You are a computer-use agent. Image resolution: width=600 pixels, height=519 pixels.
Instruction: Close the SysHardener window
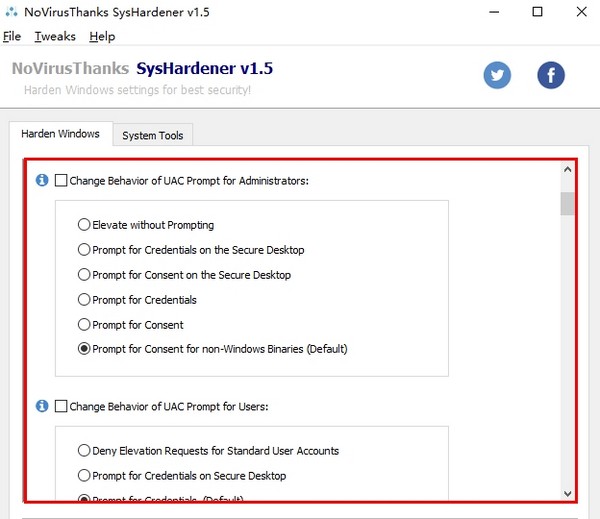point(582,12)
